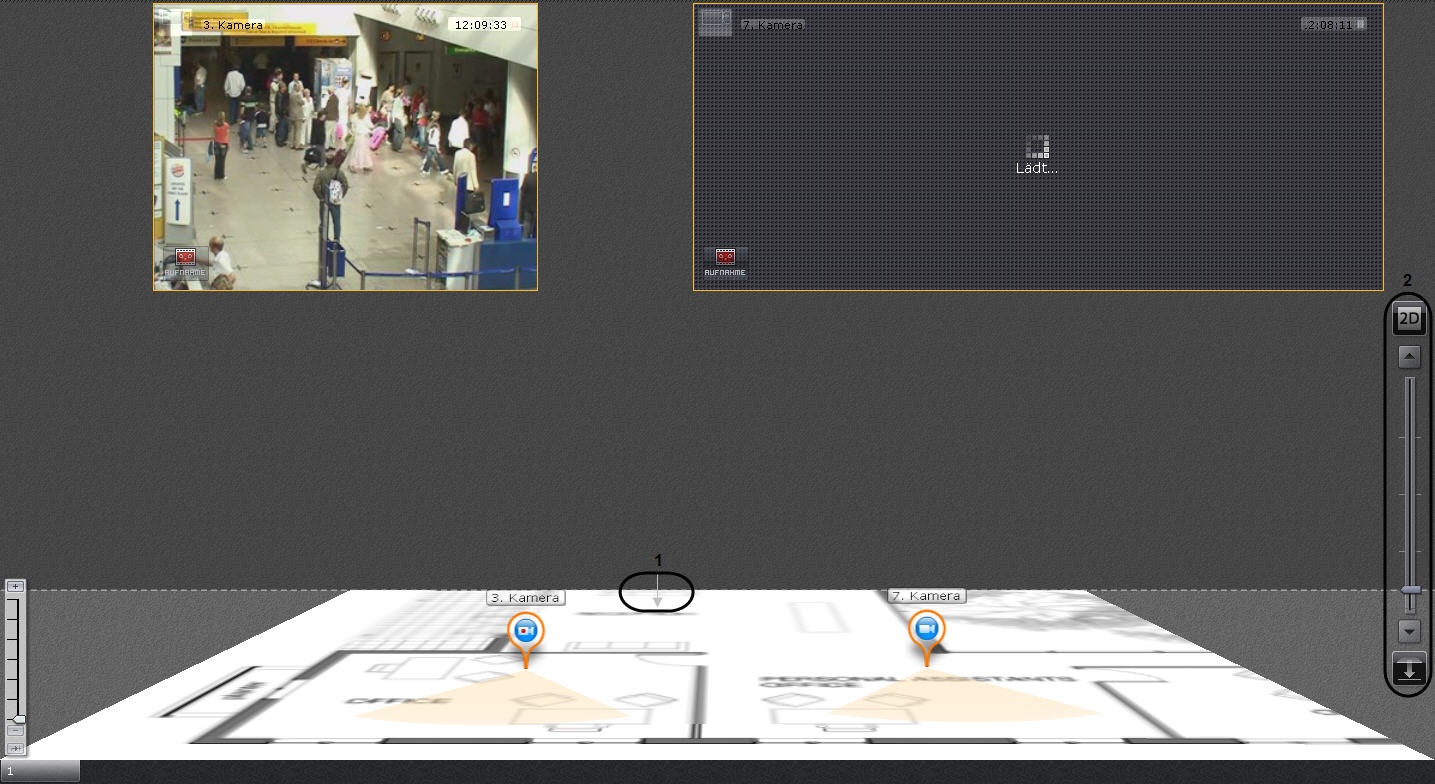Click the 3. Kamera pin icon on the map

tap(526, 633)
